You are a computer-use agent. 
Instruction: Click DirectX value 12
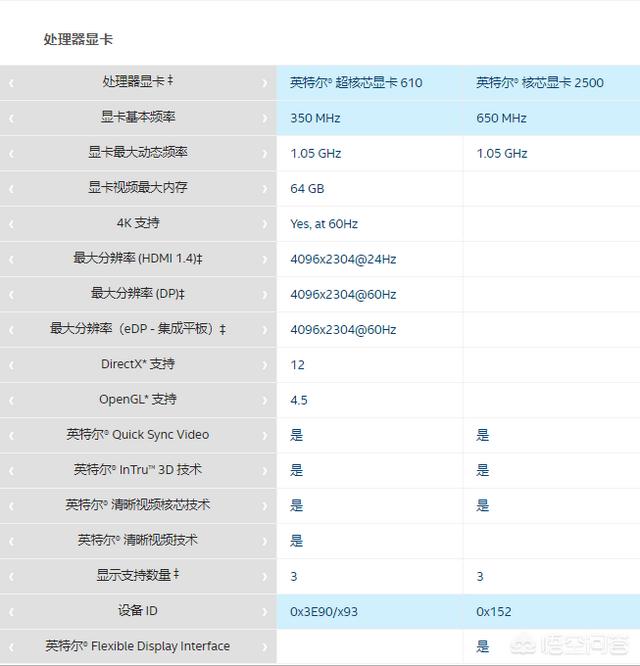[x=297, y=365]
